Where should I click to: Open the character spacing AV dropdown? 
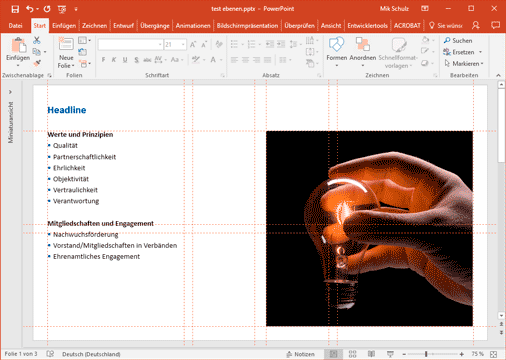tap(160, 60)
